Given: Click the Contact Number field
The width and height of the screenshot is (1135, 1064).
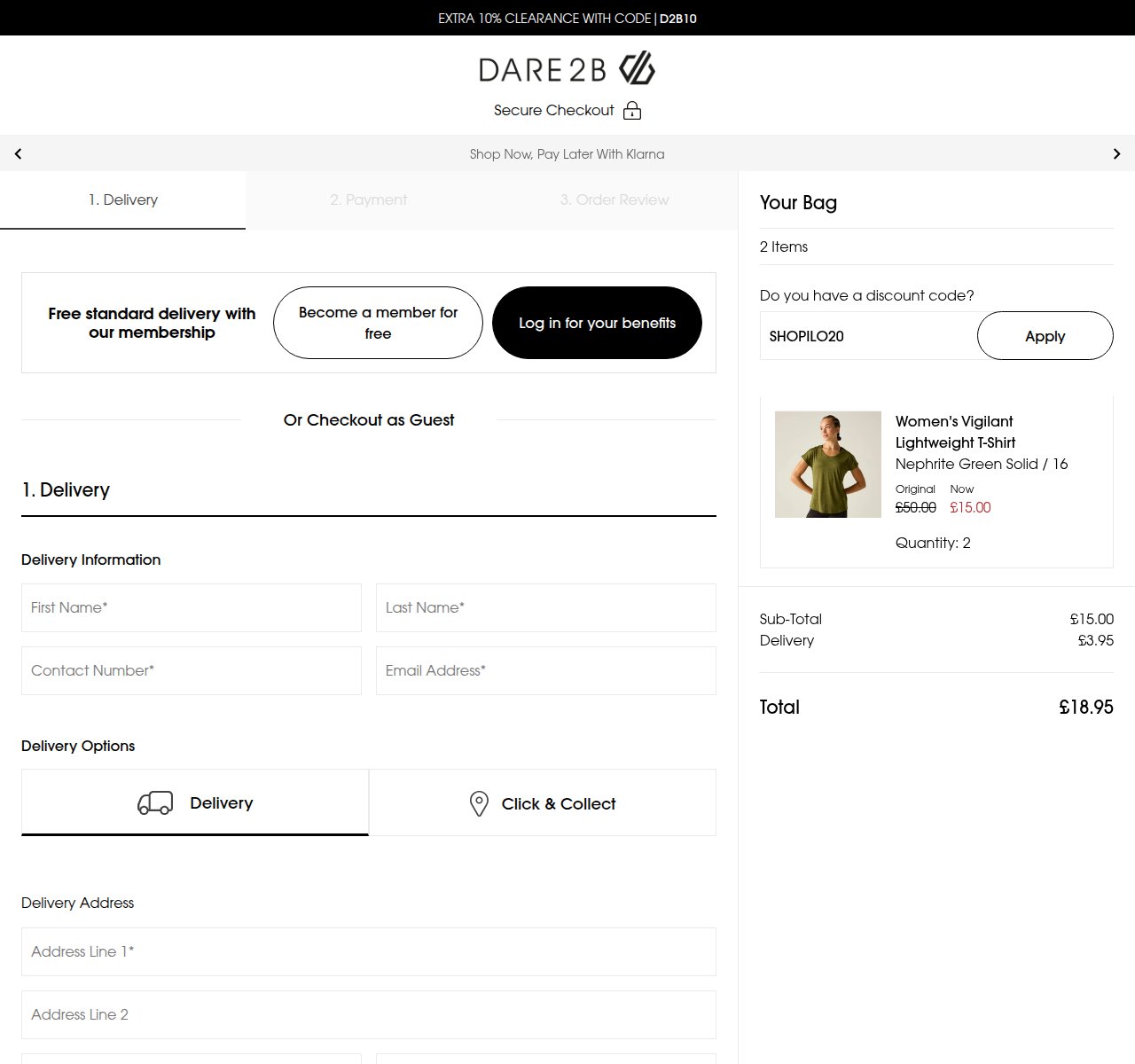Looking at the screenshot, I should coord(192,670).
